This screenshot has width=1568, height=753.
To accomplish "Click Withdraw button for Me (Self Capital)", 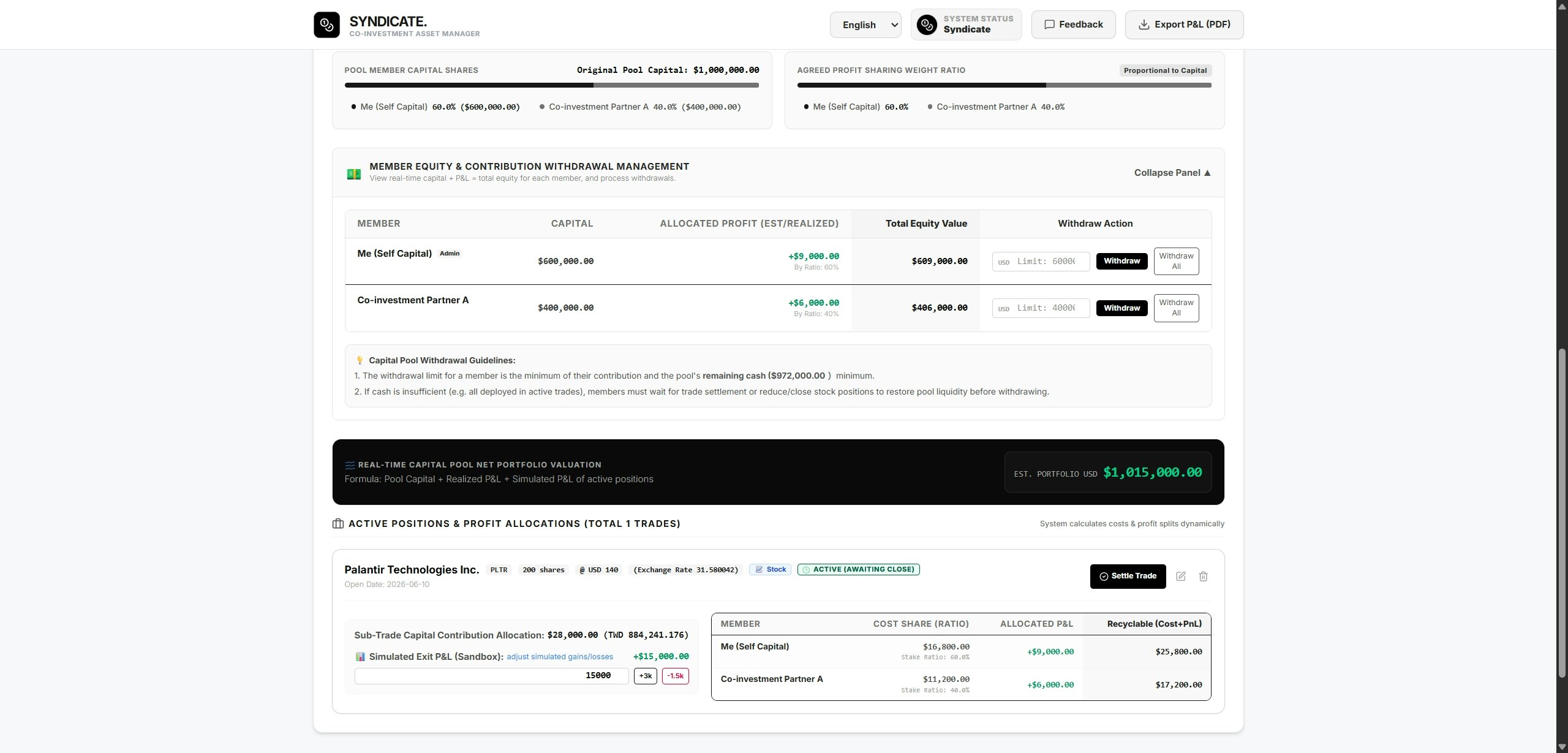I will click(x=1121, y=261).
